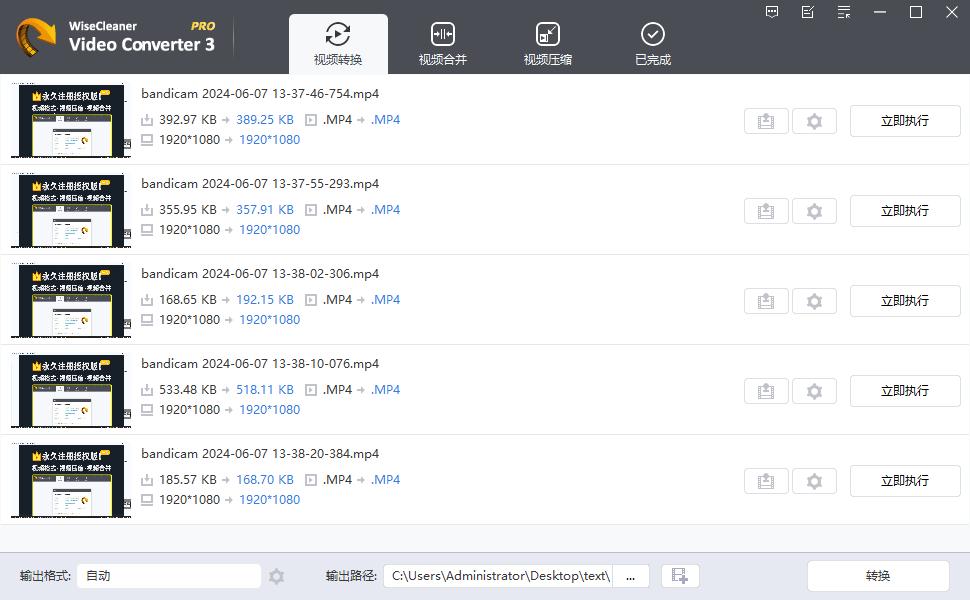Image resolution: width=970 pixels, height=600 pixels.
Task: Click the edit notes icon in title bar
Action: (x=807, y=12)
